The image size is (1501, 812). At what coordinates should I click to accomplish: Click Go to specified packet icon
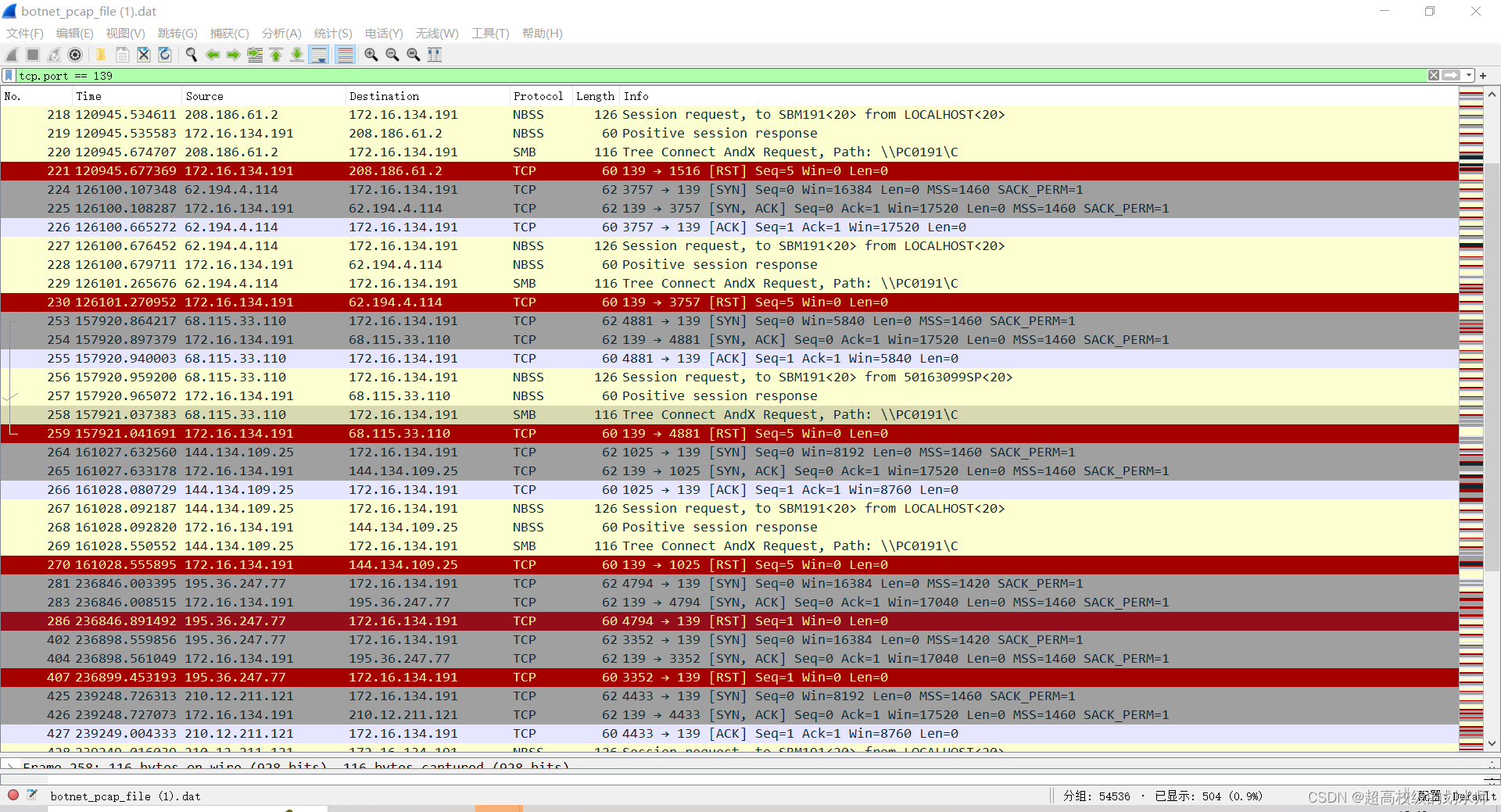click(255, 55)
